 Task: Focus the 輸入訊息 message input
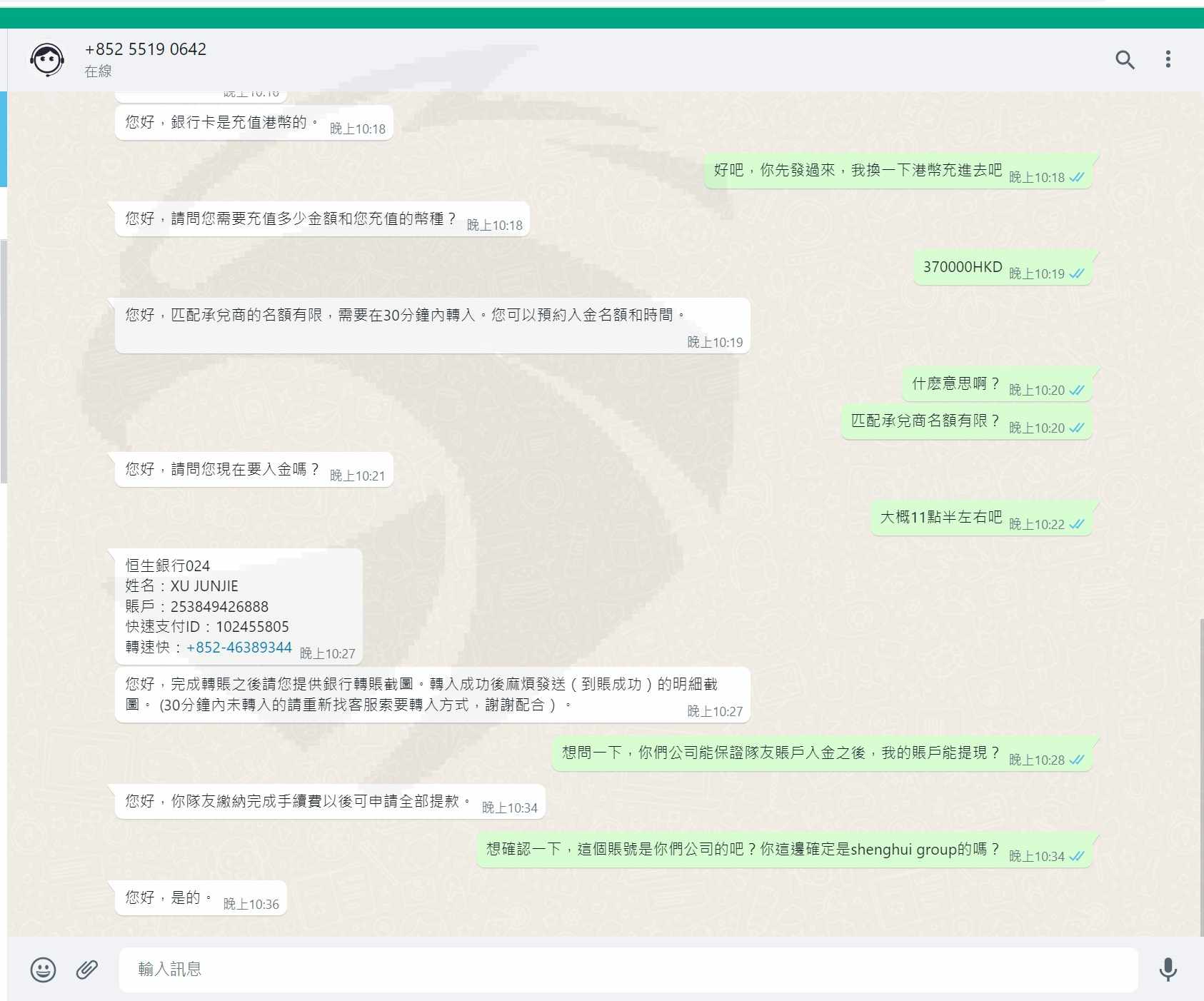click(628, 970)
